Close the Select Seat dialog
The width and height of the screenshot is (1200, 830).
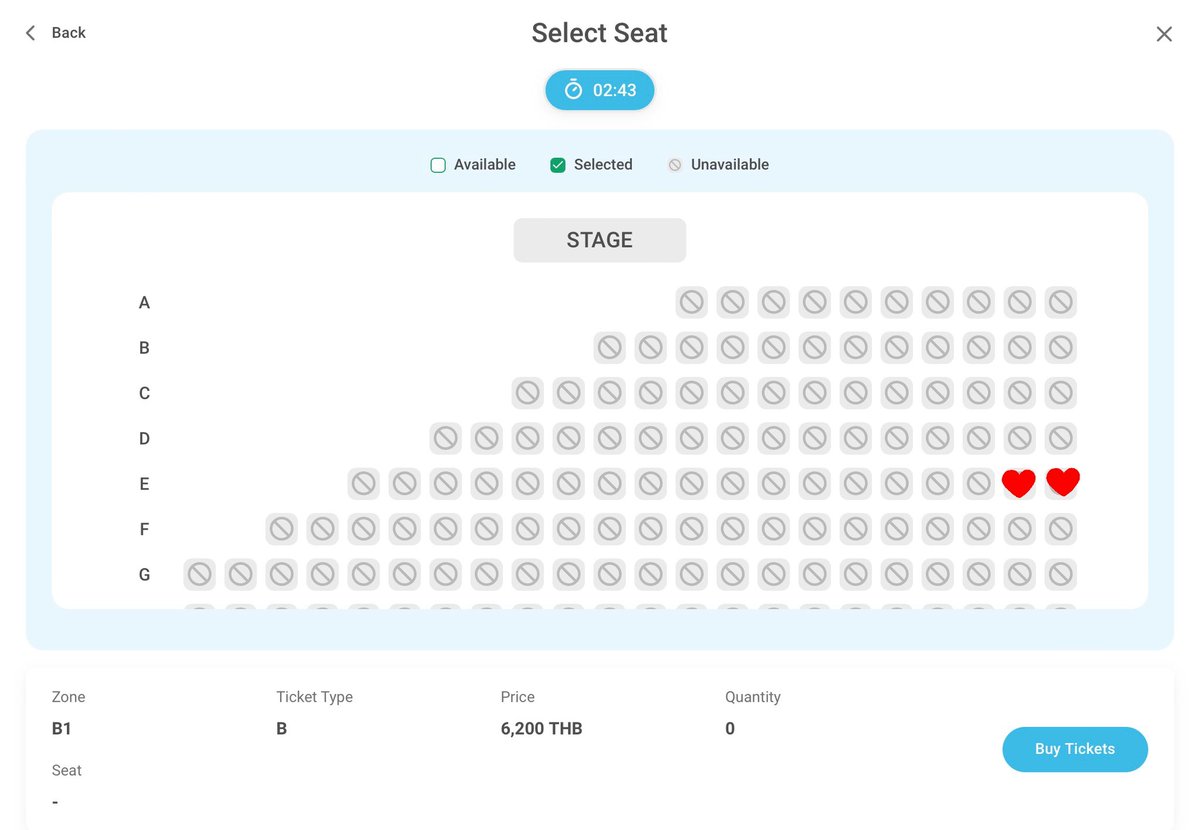pyautogui.click(x=1164, y=34)
